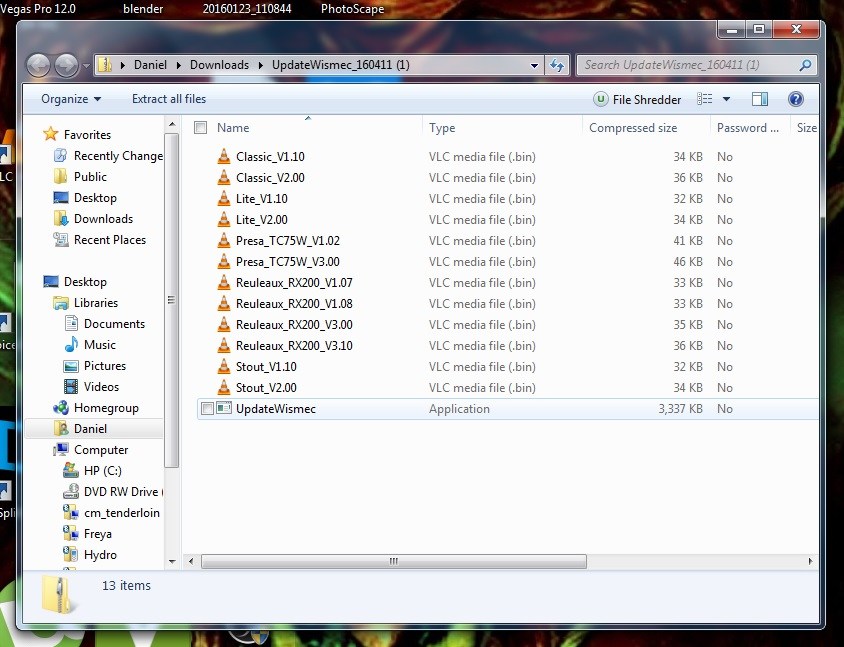Open the Music library icon
The width and height of the screenshot is (844, 647).
tap(71, 344)
